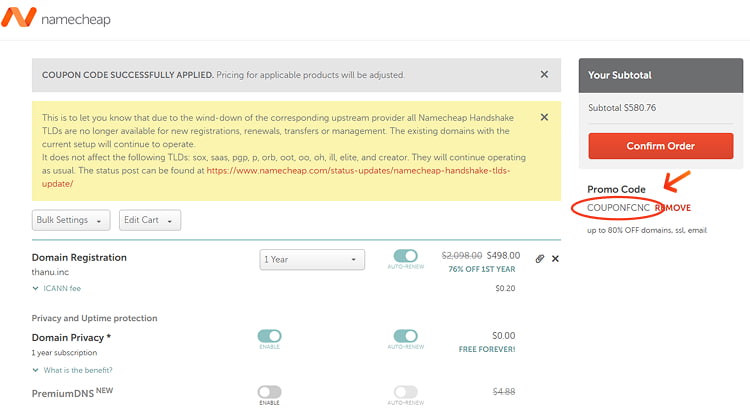This screenshot has width=750, height=411.
Task: Click 'up to 80% OFF domains' description
Action: pos(647,230)
